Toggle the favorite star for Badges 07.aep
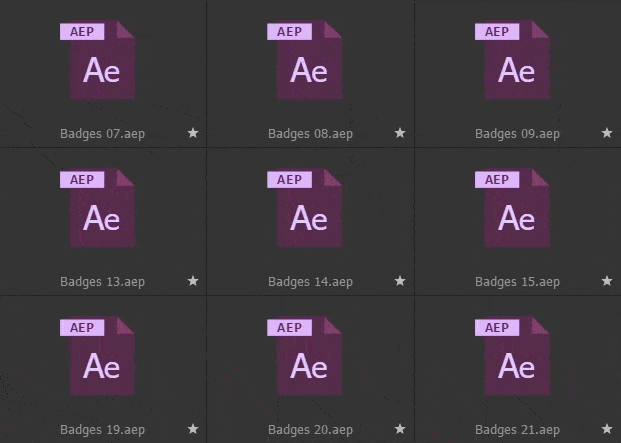 193,133
